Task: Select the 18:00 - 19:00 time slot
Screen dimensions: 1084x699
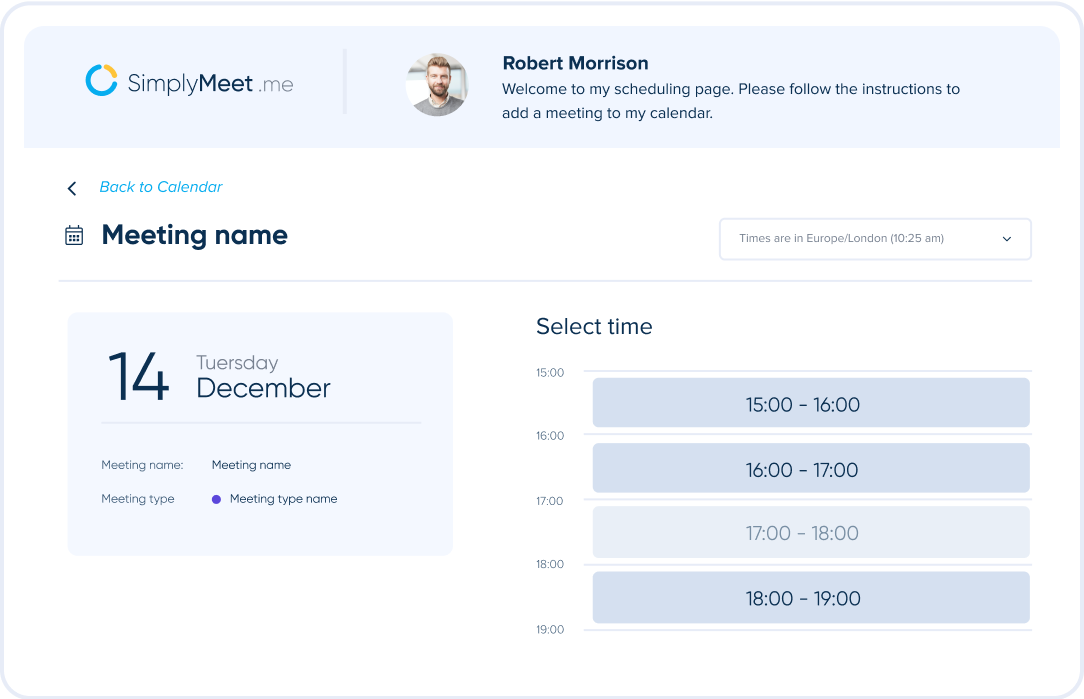Action: tap(811, 597)
